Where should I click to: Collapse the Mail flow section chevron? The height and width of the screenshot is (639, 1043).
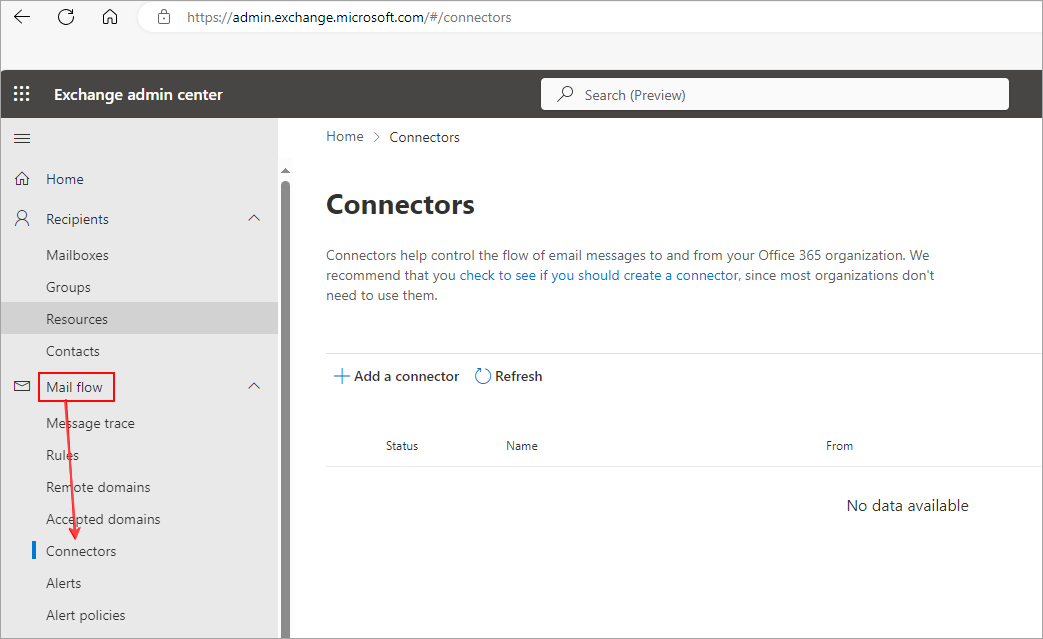[x=254, y=386]
